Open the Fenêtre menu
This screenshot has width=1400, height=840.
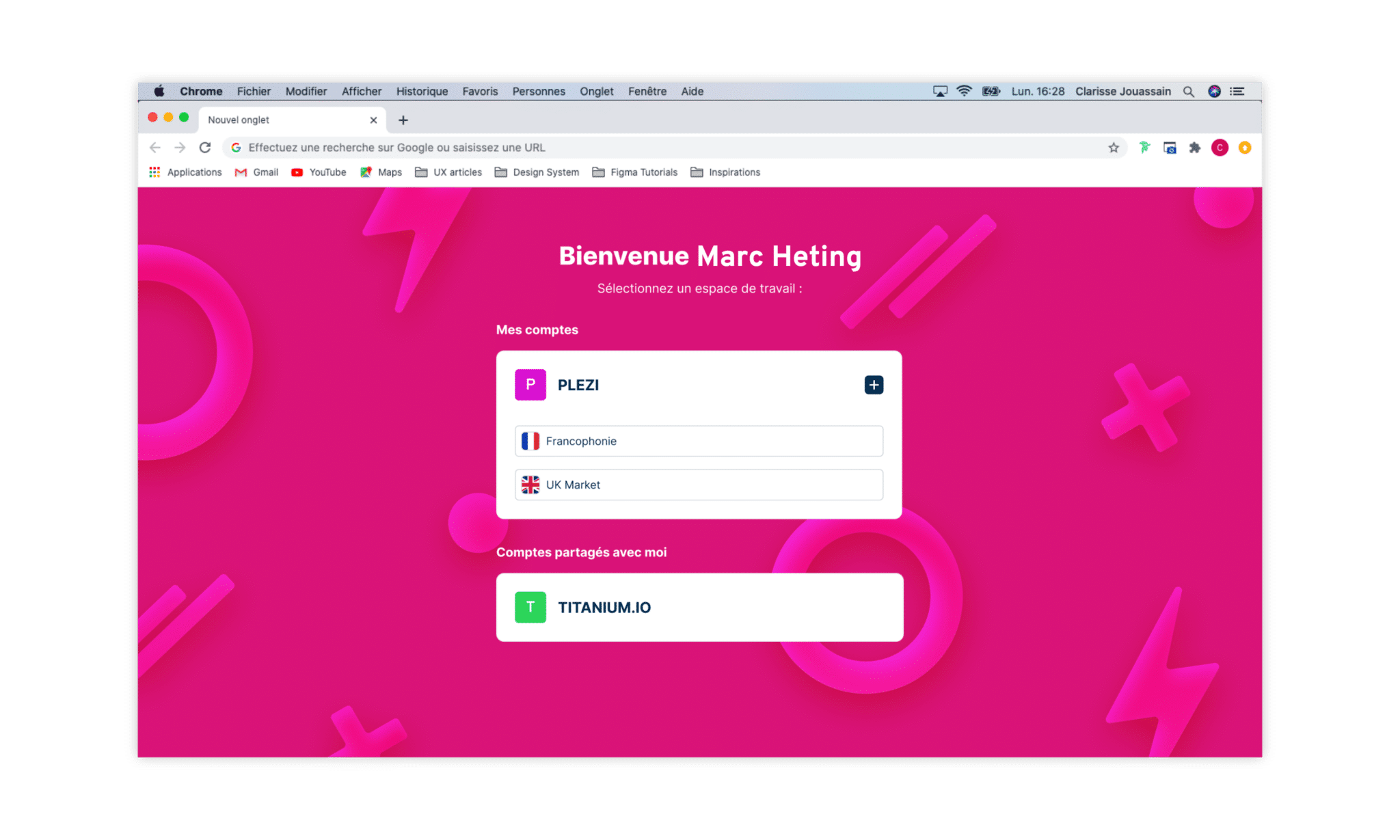[x=647, y=91]
